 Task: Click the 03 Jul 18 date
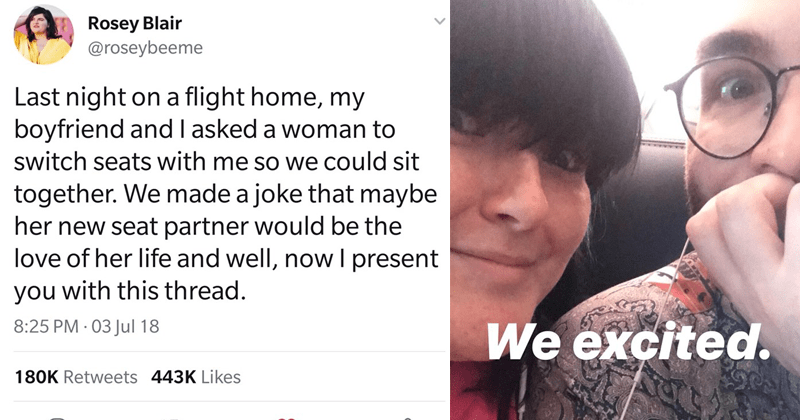126,326
